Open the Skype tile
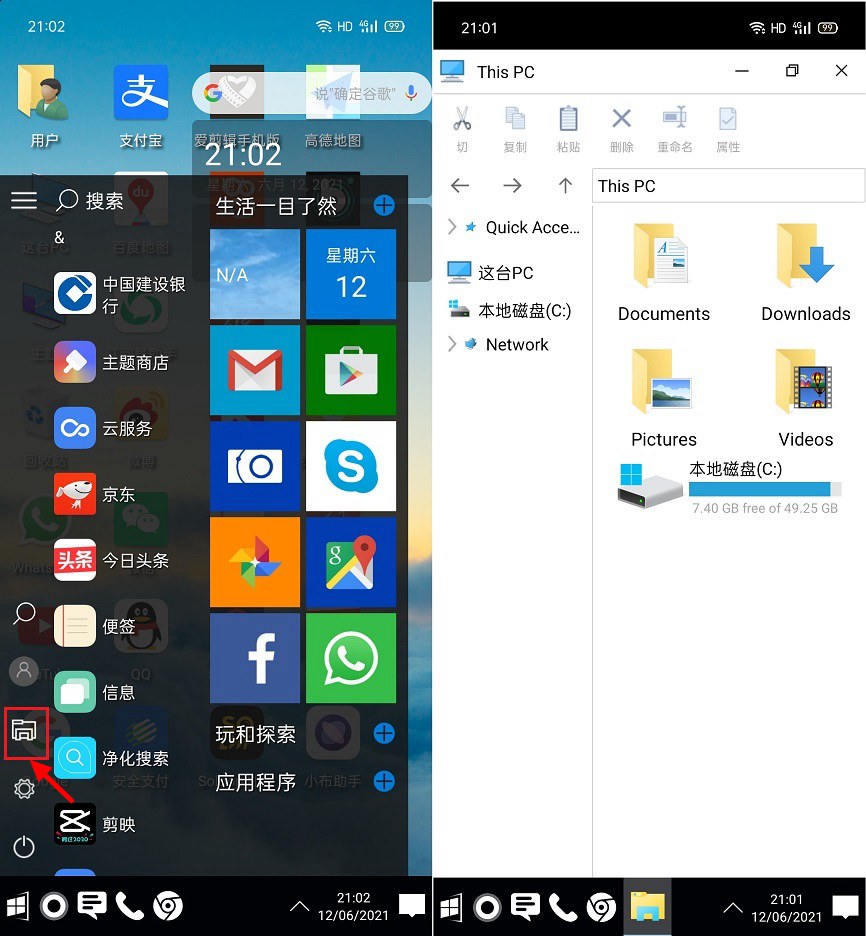 pos(351,466)
